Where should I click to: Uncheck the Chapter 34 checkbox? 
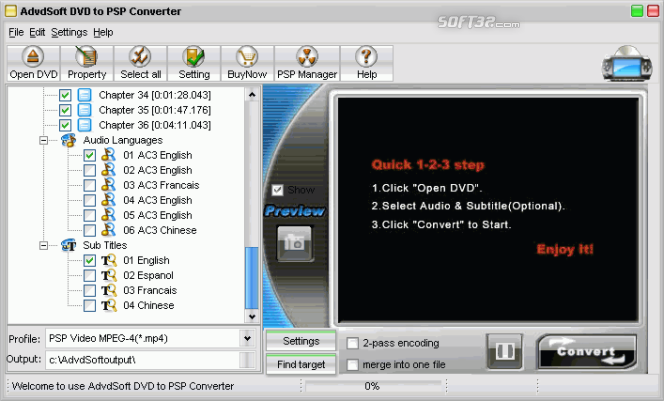click(65, 95)
